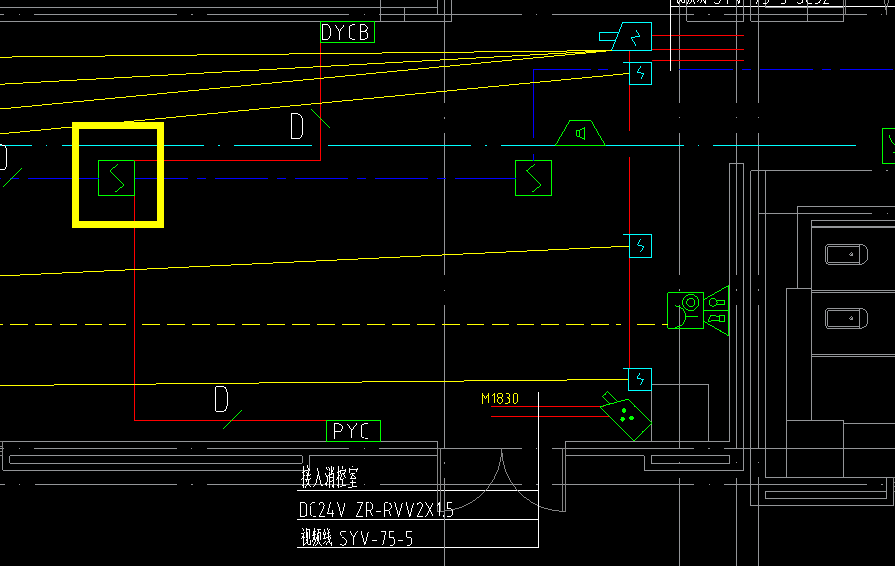Click the M1830 yellow text label

tap(500, 399)
